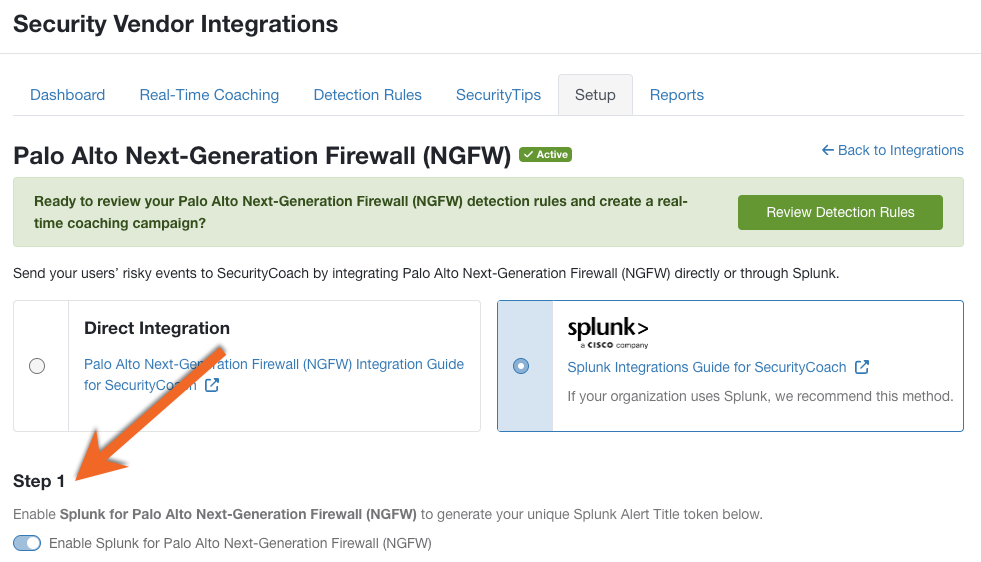Click external link icon after Palo Alto guide
The width and height of the screenshot is (981, 562).
[x=212, y=385]
